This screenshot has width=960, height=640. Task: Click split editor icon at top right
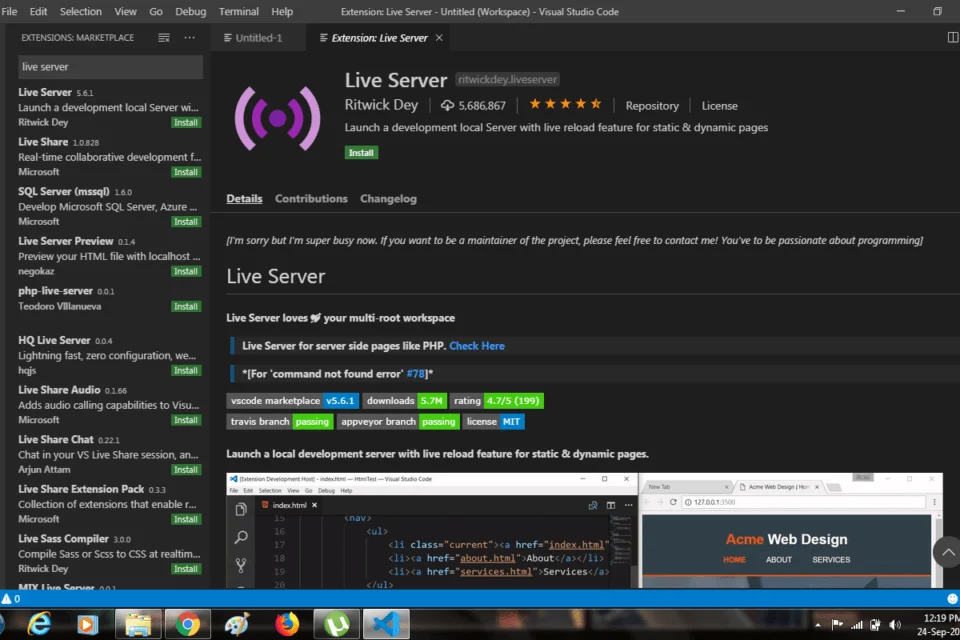pyautogui.click(x=952, y=38)
